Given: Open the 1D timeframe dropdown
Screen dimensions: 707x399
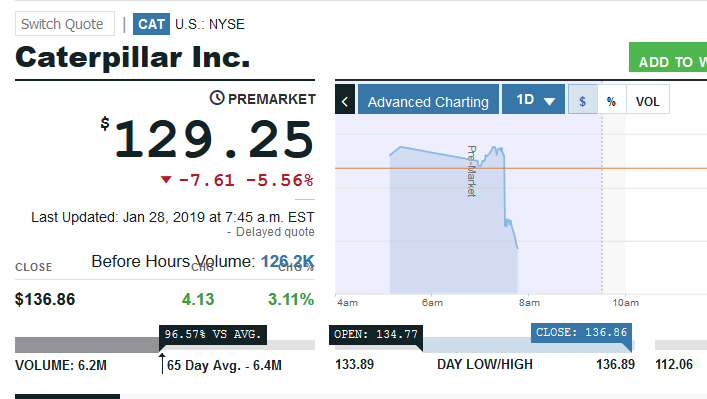Looking at the screenshot, I should coord(533,99).
